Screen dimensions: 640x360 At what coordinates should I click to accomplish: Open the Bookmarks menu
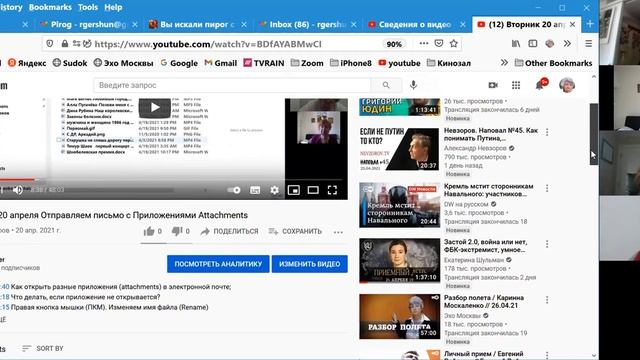click(x=50, y=7)
